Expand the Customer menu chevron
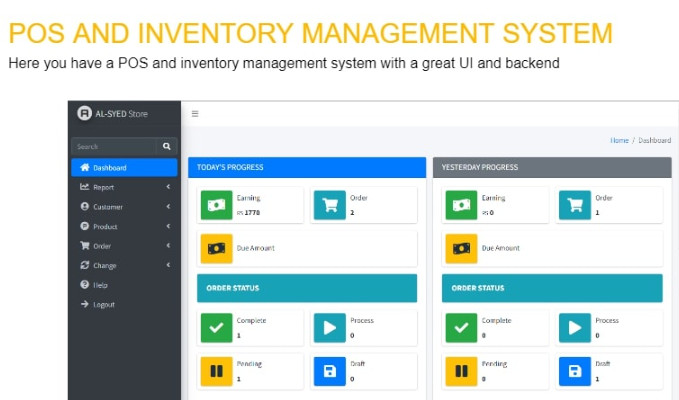679x400 pixels. tap(168, 206)
